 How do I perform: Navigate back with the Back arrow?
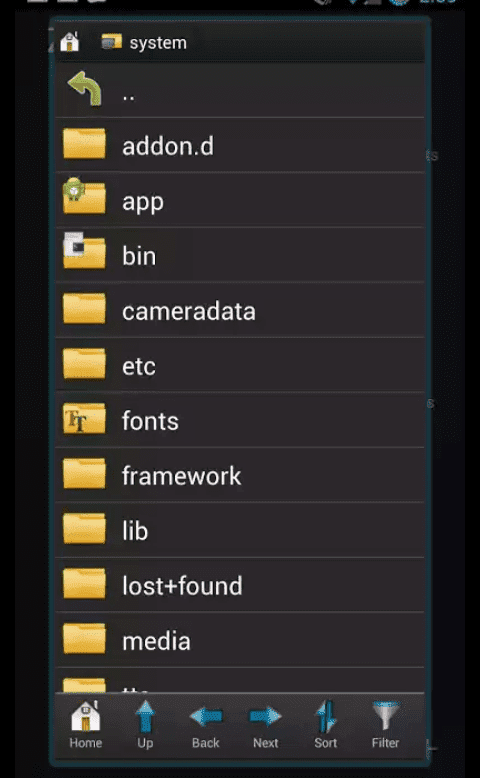206,724
